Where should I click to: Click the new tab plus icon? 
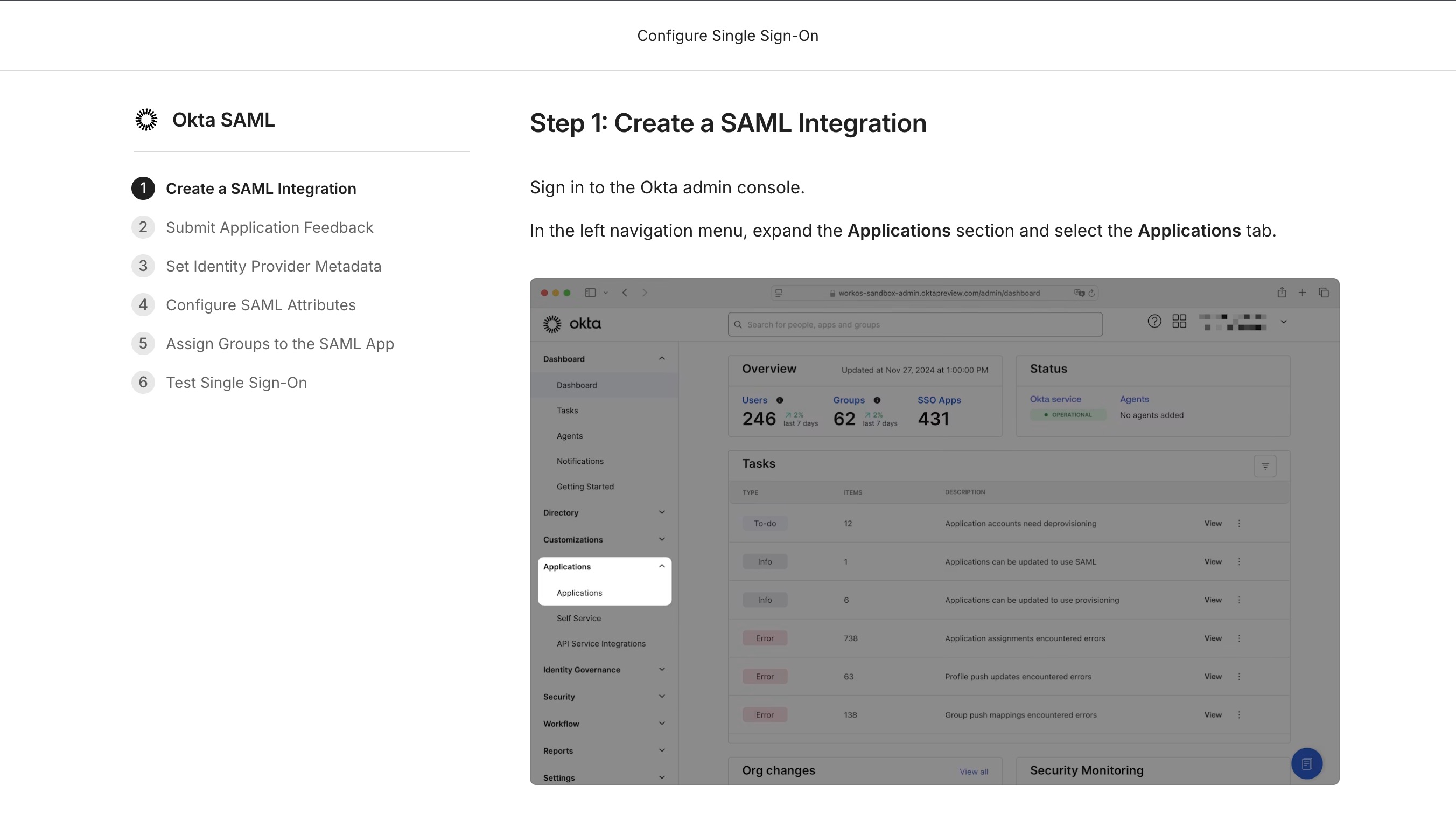point(1302,293)
